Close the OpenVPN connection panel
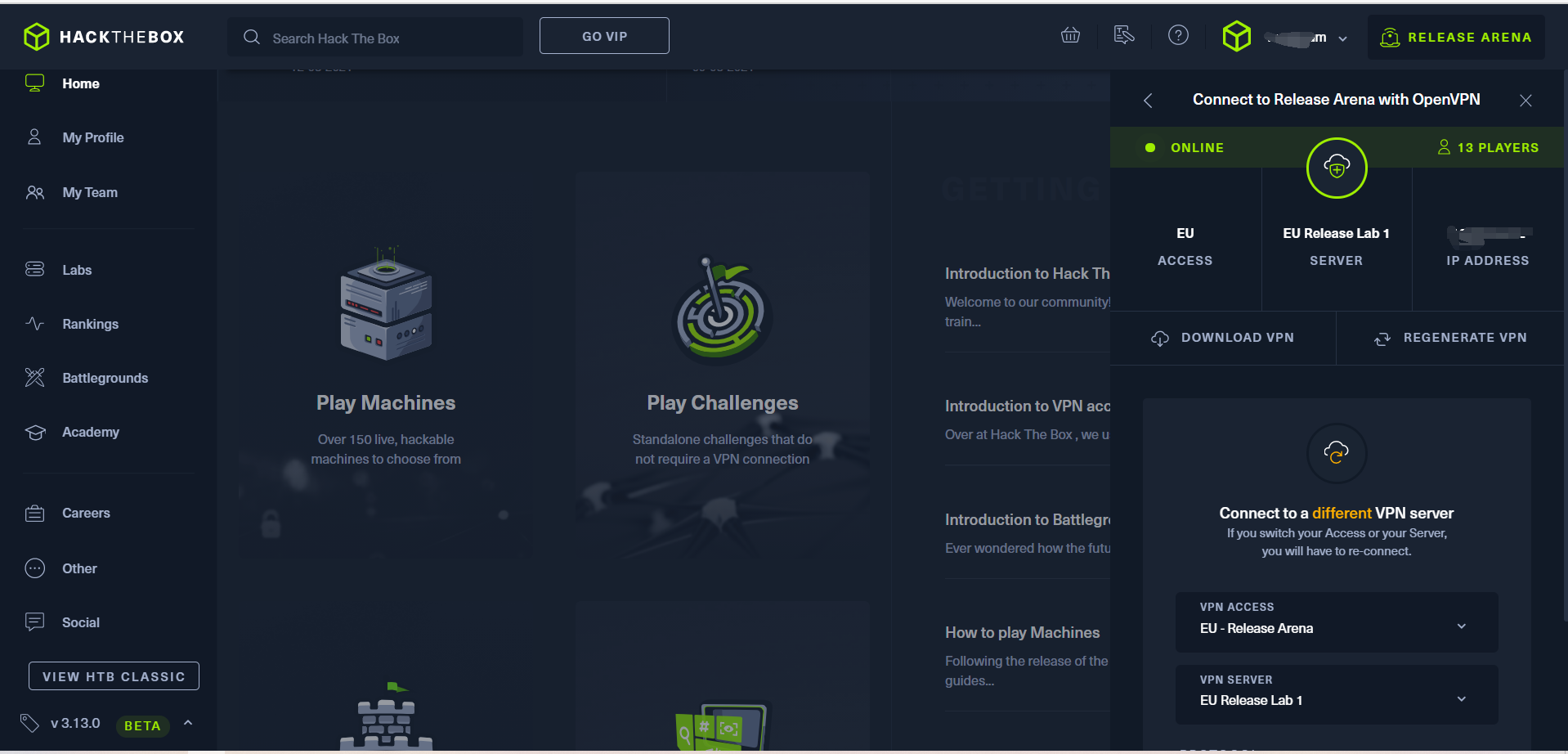Screen dimensions: 1568x754 click(x=1525, y=100)
